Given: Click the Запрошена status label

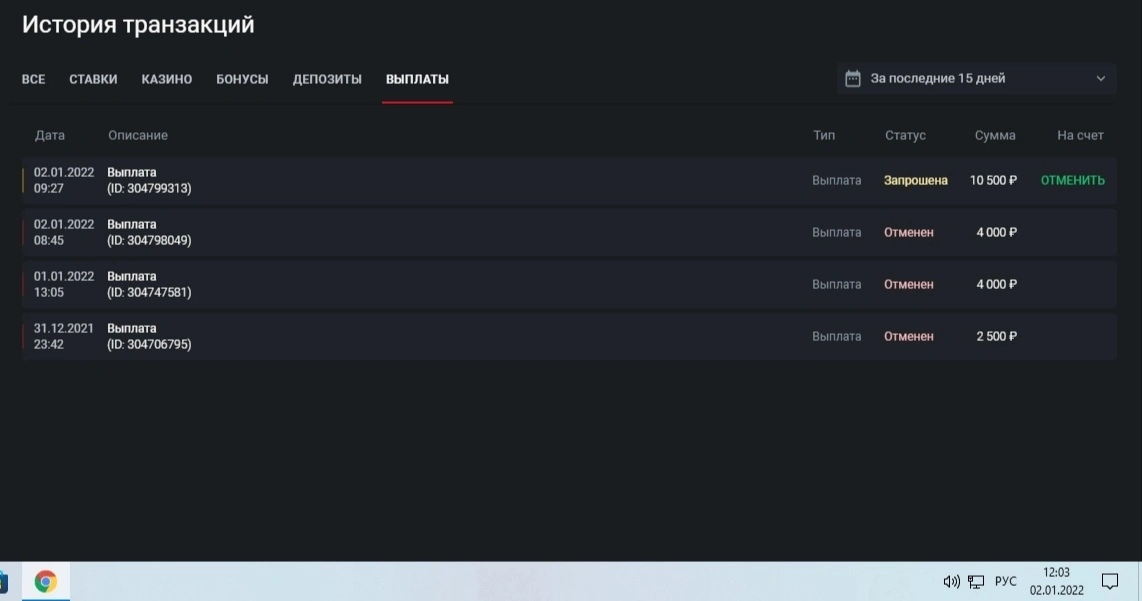Looking at the screenshot, I should (x=915, y=181).
